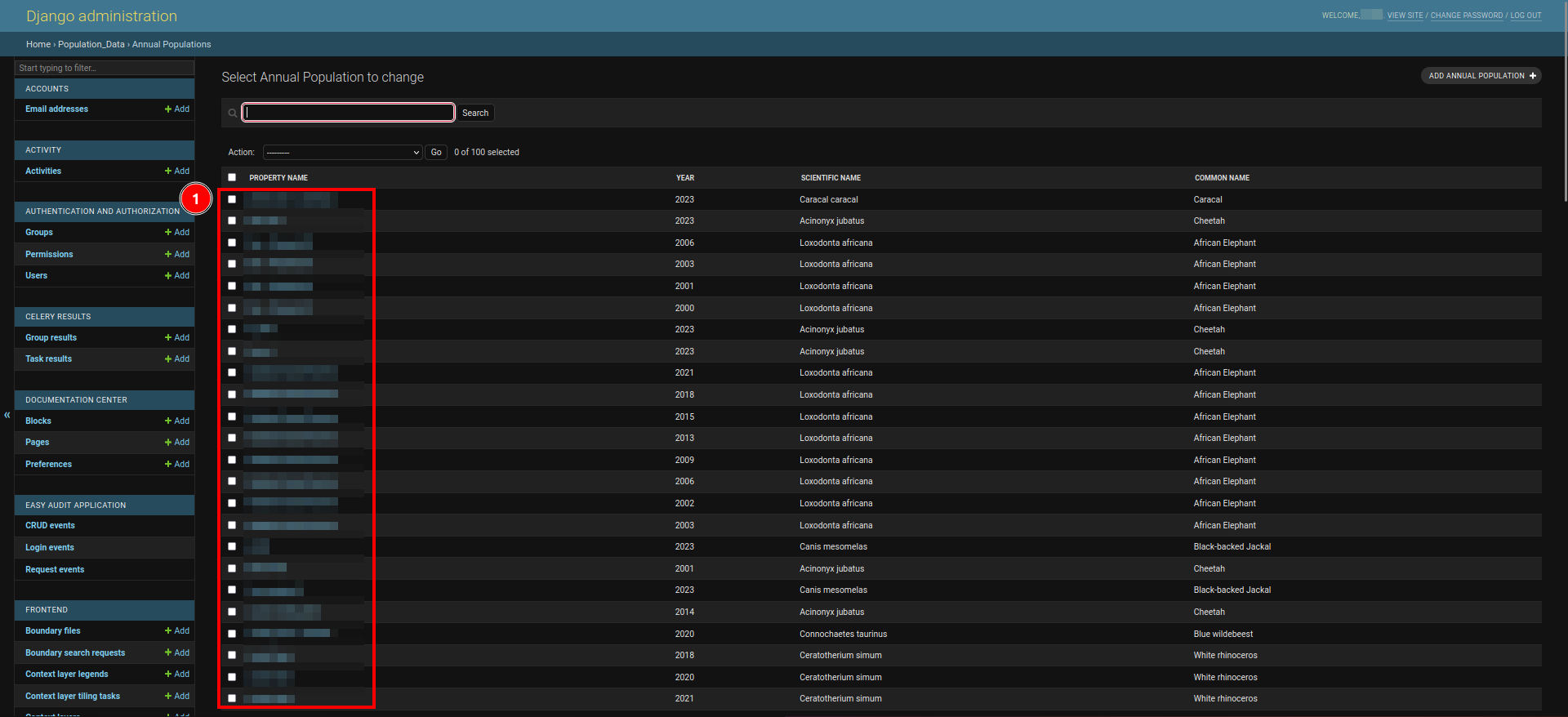Add a new Preference
Viewport: 1568px width, 717px height.
point(177,465)
